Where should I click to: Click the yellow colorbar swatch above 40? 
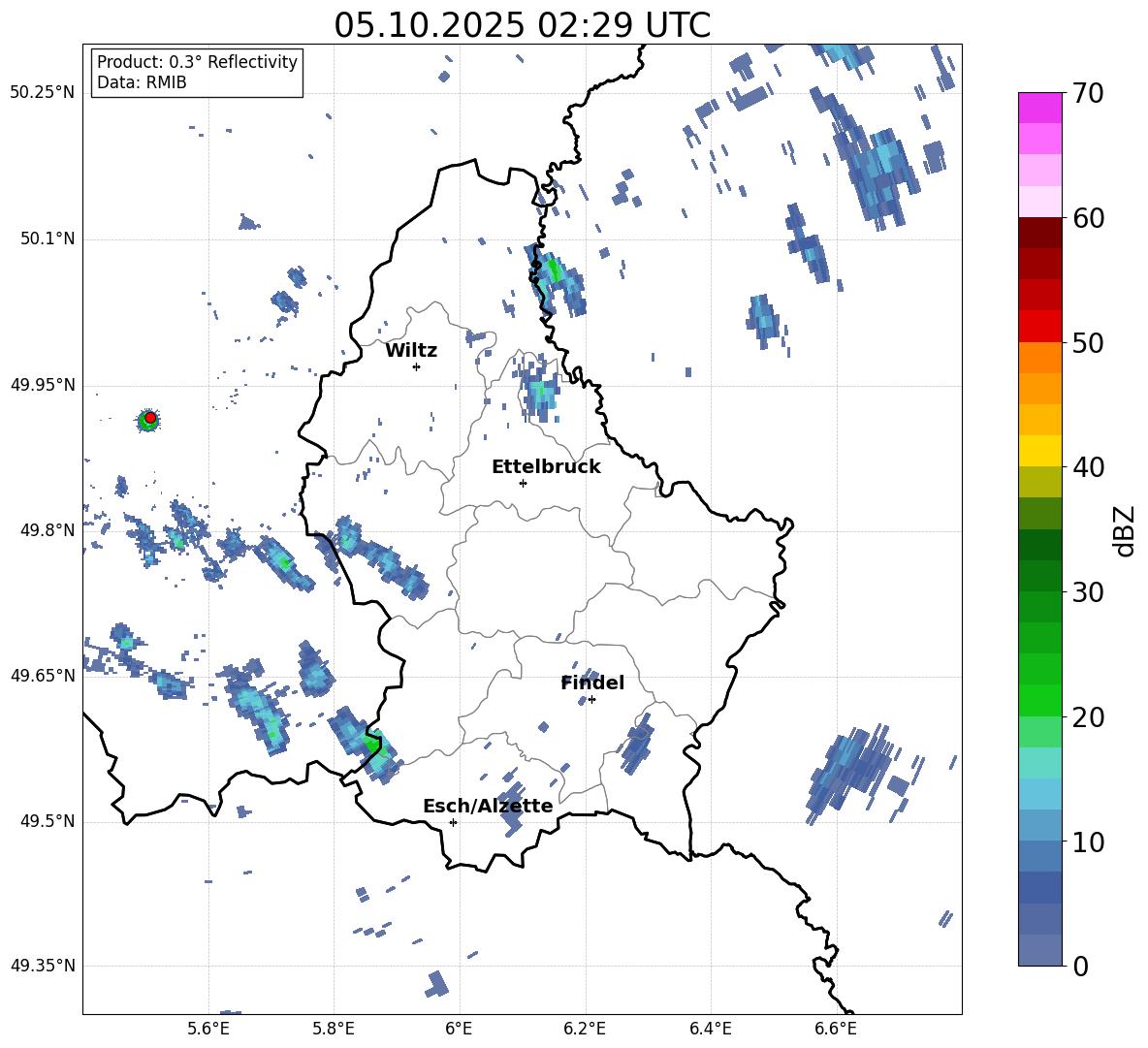click(x=1039, y=451)
